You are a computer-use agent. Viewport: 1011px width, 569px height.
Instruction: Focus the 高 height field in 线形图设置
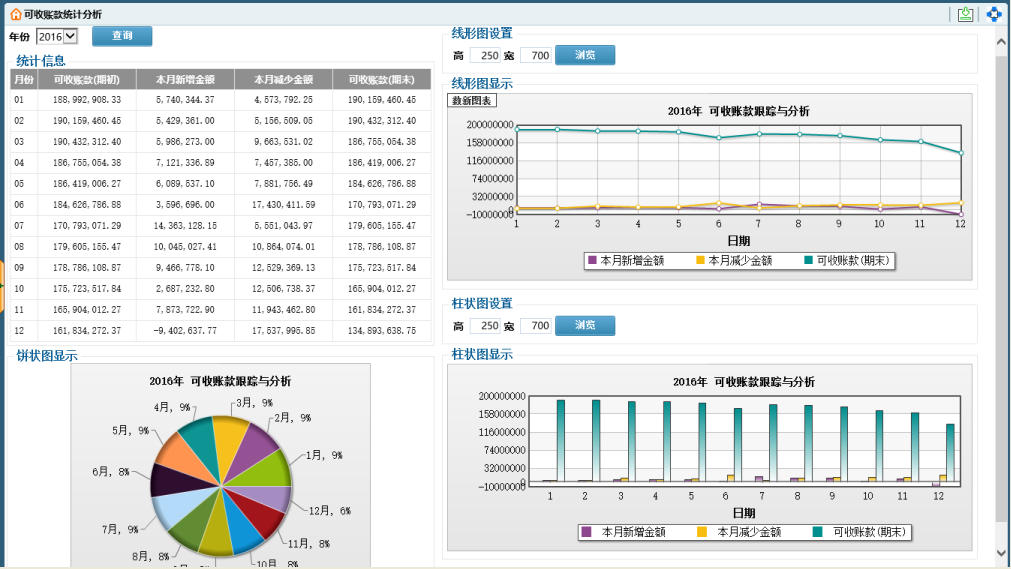click(x=485, y=56)
